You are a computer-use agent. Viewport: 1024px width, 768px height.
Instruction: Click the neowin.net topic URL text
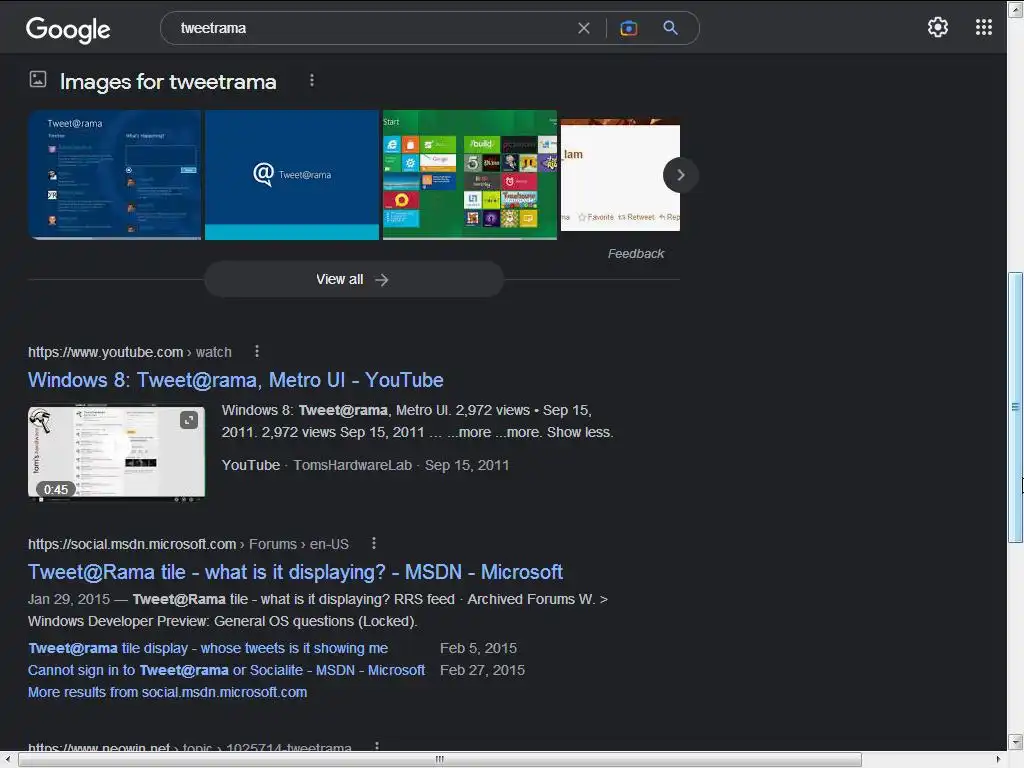point(189,746)
